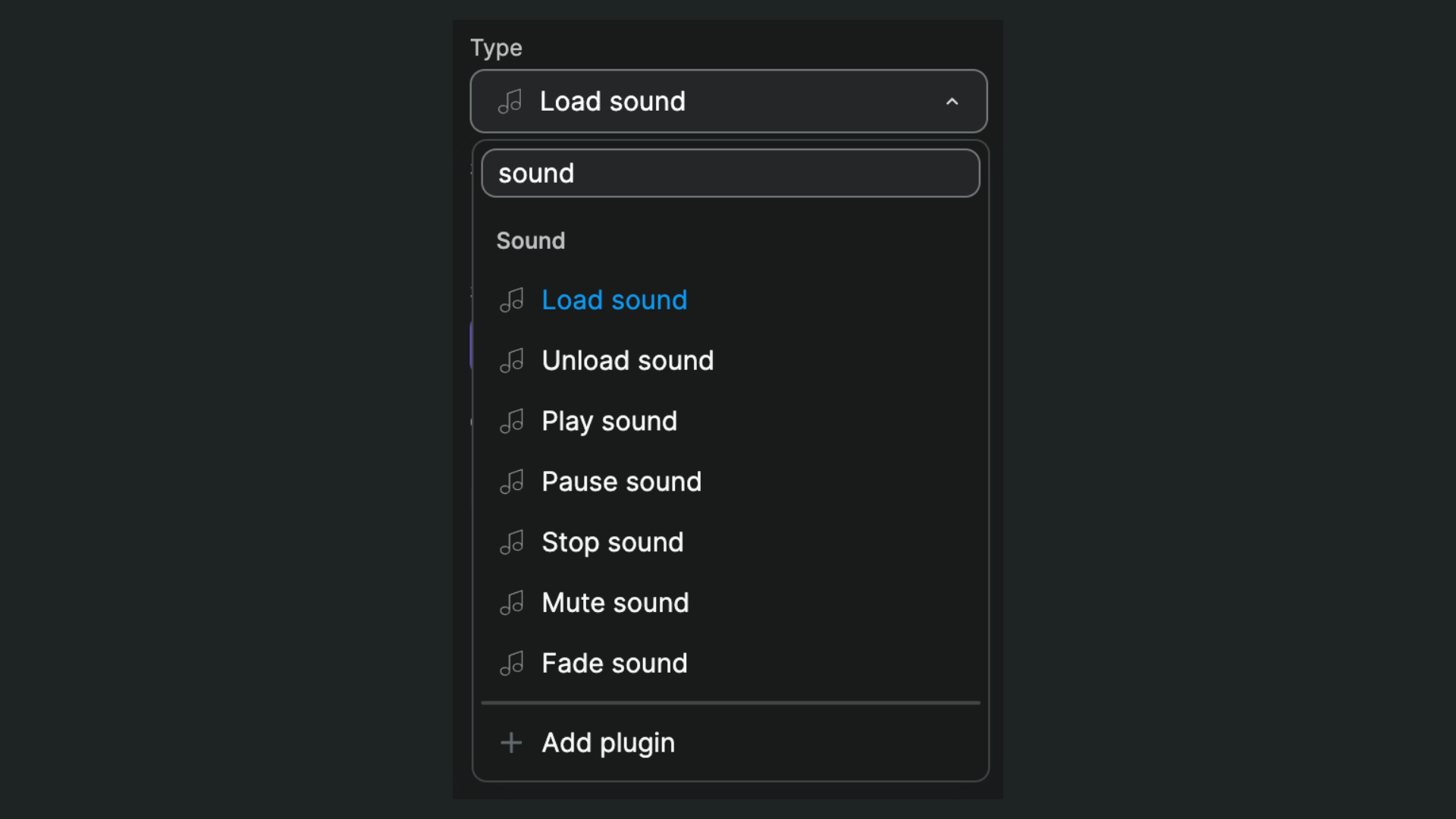Click the note icon inside the Type selector
Viewport: 1456px width, 819px height.
(510, 101)
